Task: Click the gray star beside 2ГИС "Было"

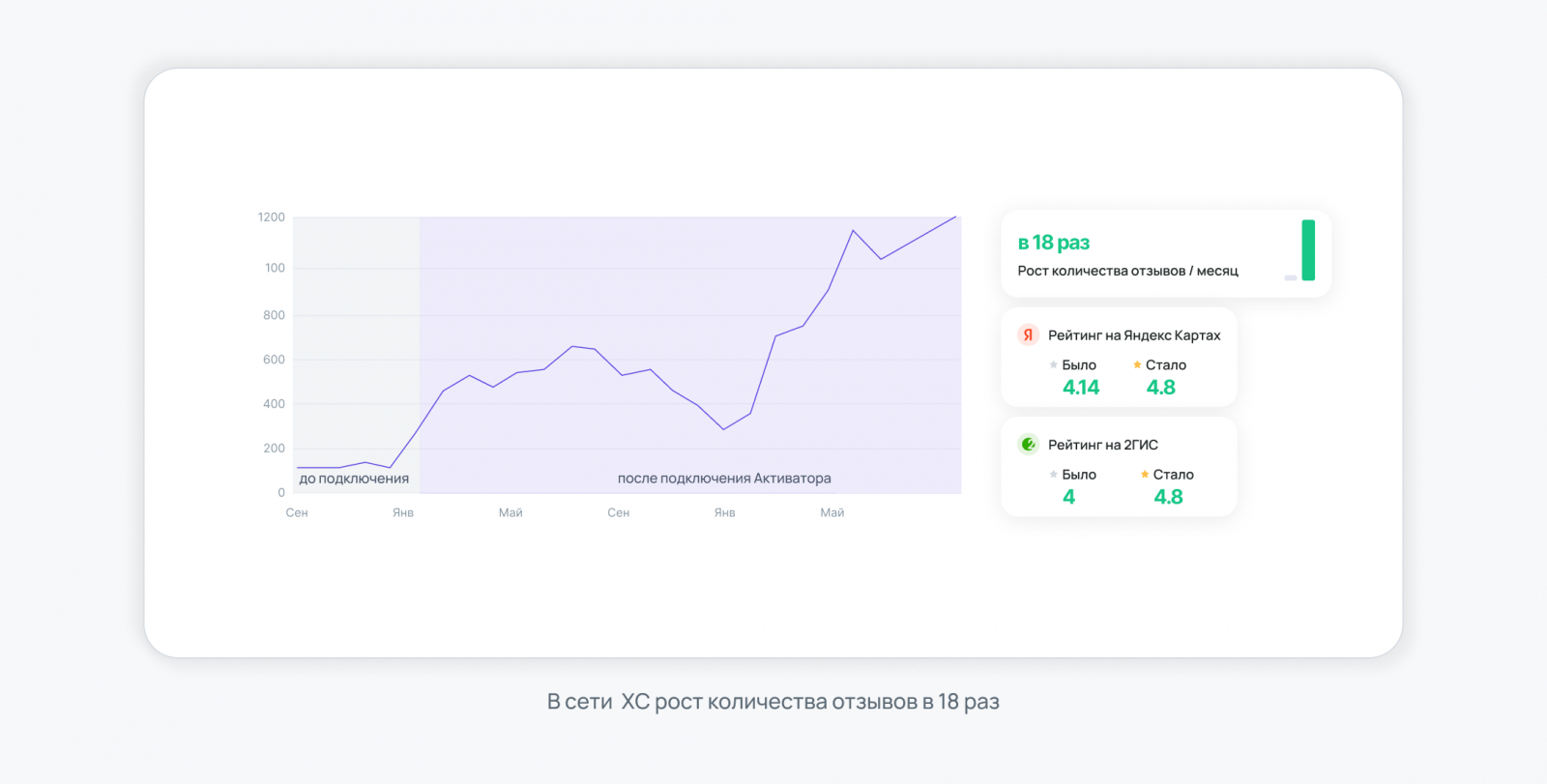Action: click(x=1053, y=475)
